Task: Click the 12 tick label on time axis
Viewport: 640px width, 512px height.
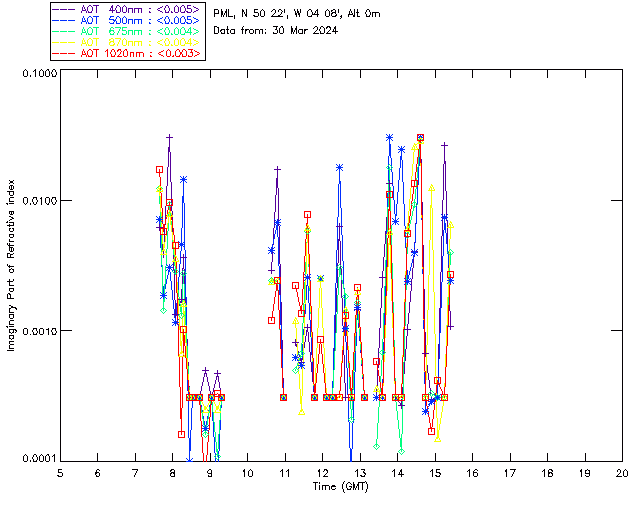Action: click(322, 472)
